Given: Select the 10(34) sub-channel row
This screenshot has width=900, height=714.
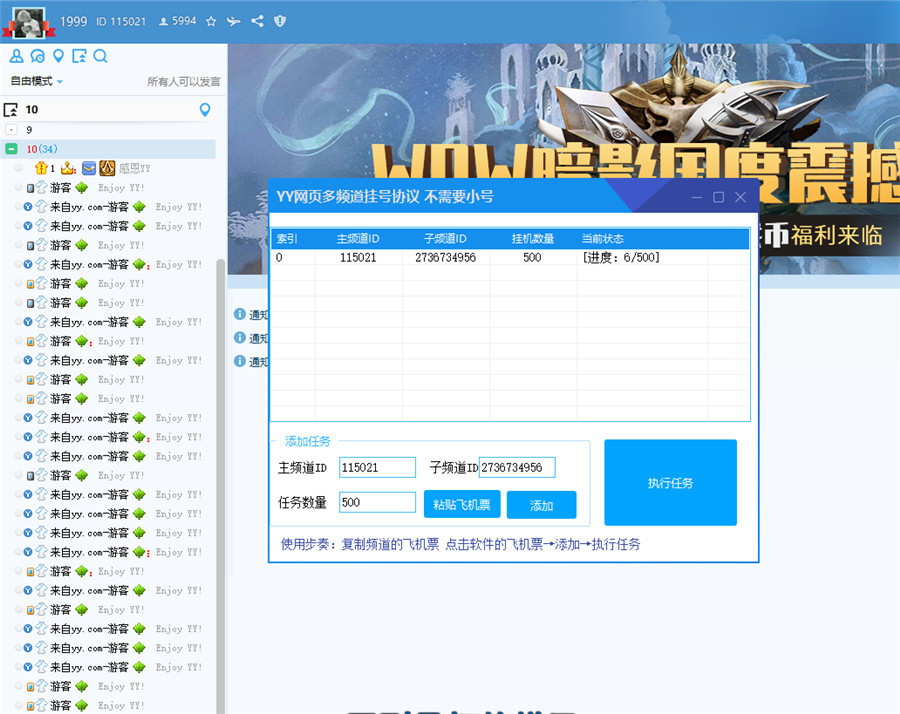Looking at the screenshot, I should [x=109, y=149].
